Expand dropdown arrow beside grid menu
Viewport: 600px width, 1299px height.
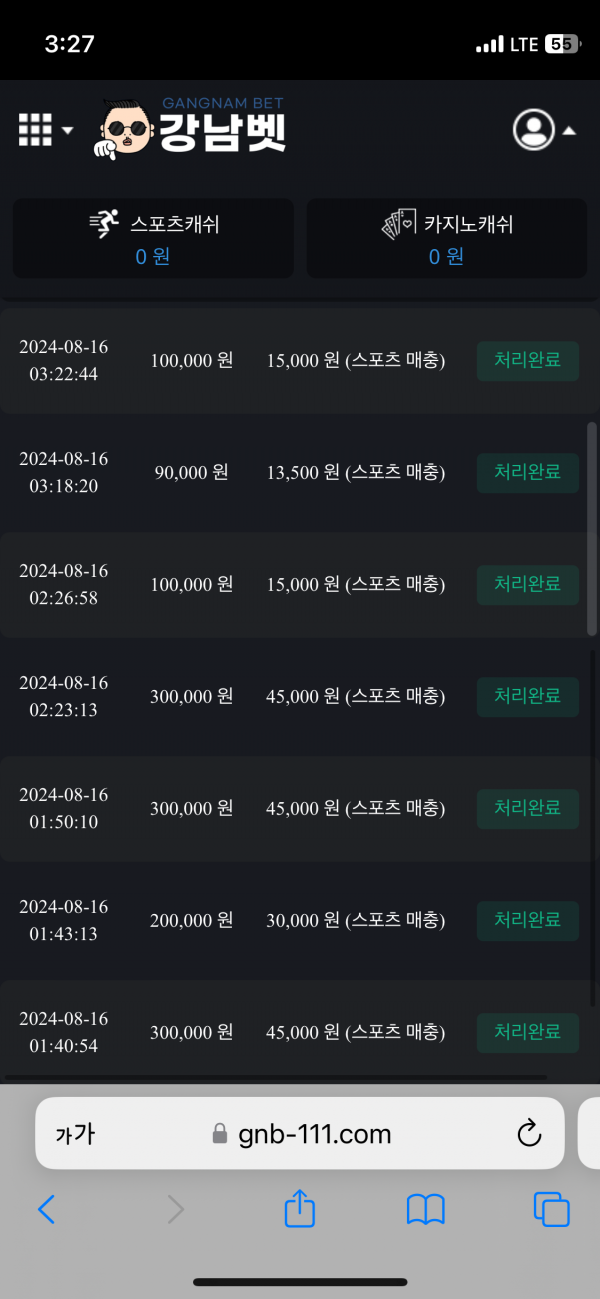pos(67,130)
